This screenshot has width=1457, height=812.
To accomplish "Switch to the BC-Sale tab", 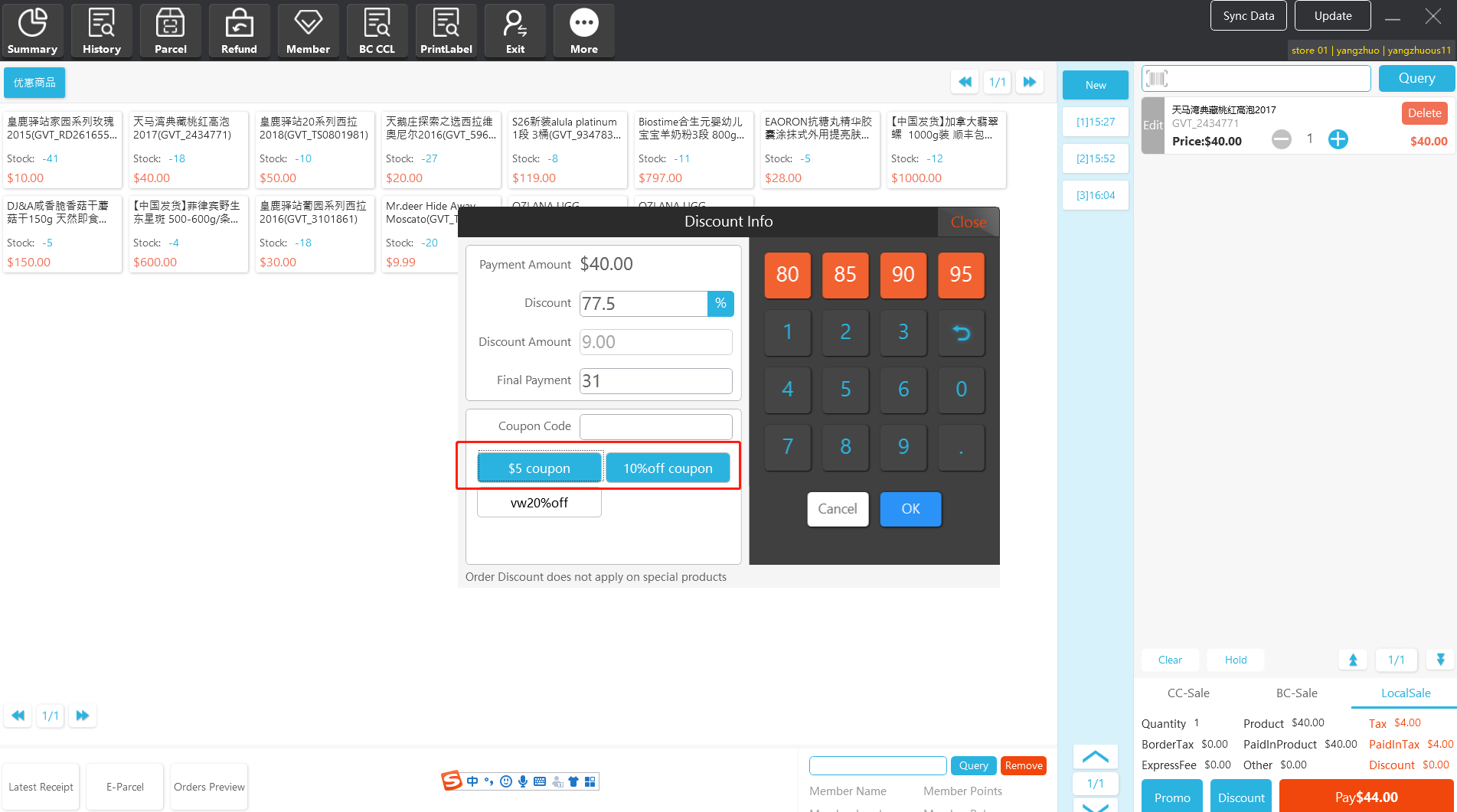I will coord(1296,693).
